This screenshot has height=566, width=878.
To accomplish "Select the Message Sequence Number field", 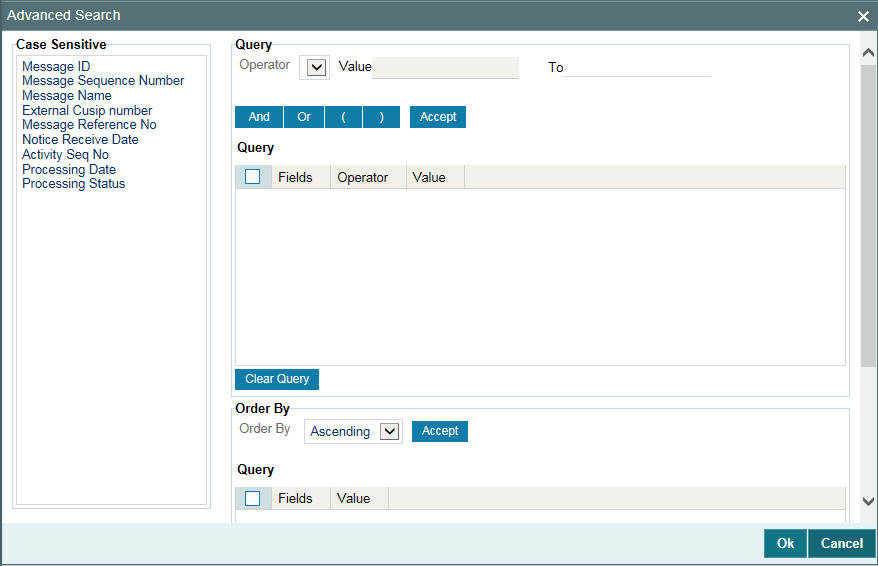I will point(103,81).
